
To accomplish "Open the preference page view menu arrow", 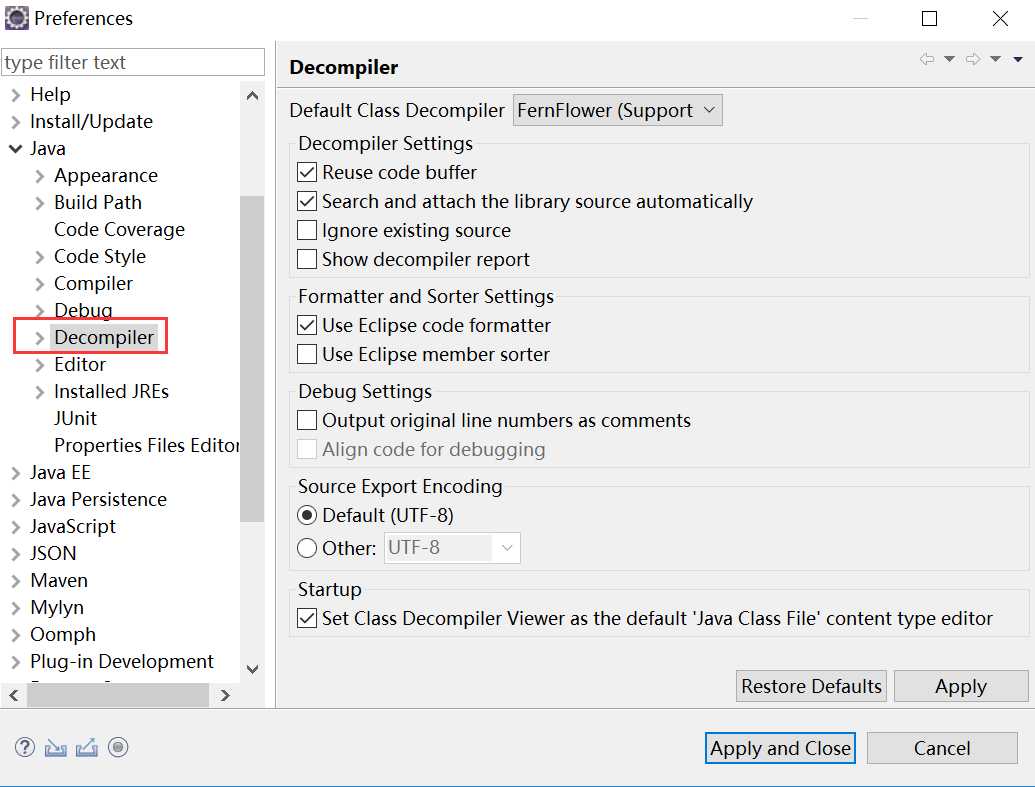I will click(x=1018, y=60).
